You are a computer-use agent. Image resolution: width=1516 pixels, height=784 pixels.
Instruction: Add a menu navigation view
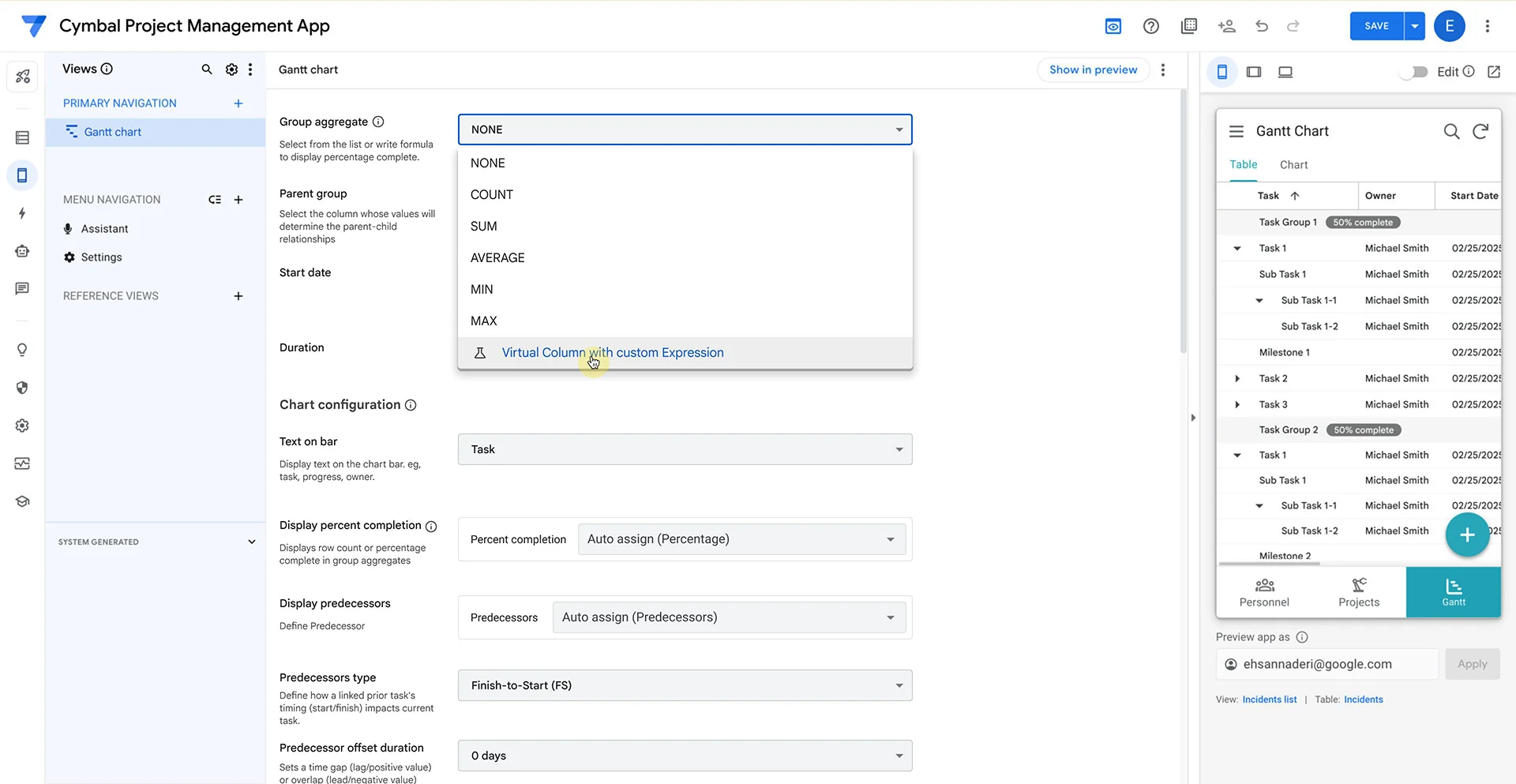click(238, 200)
